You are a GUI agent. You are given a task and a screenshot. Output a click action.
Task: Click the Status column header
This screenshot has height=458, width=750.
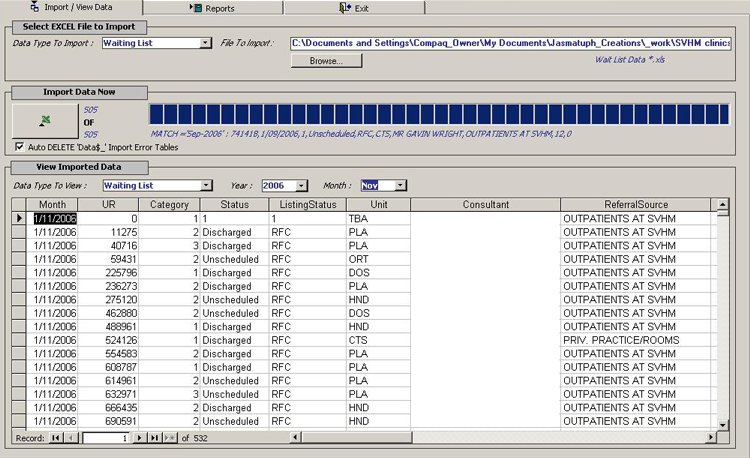click(x=234, y=205)
